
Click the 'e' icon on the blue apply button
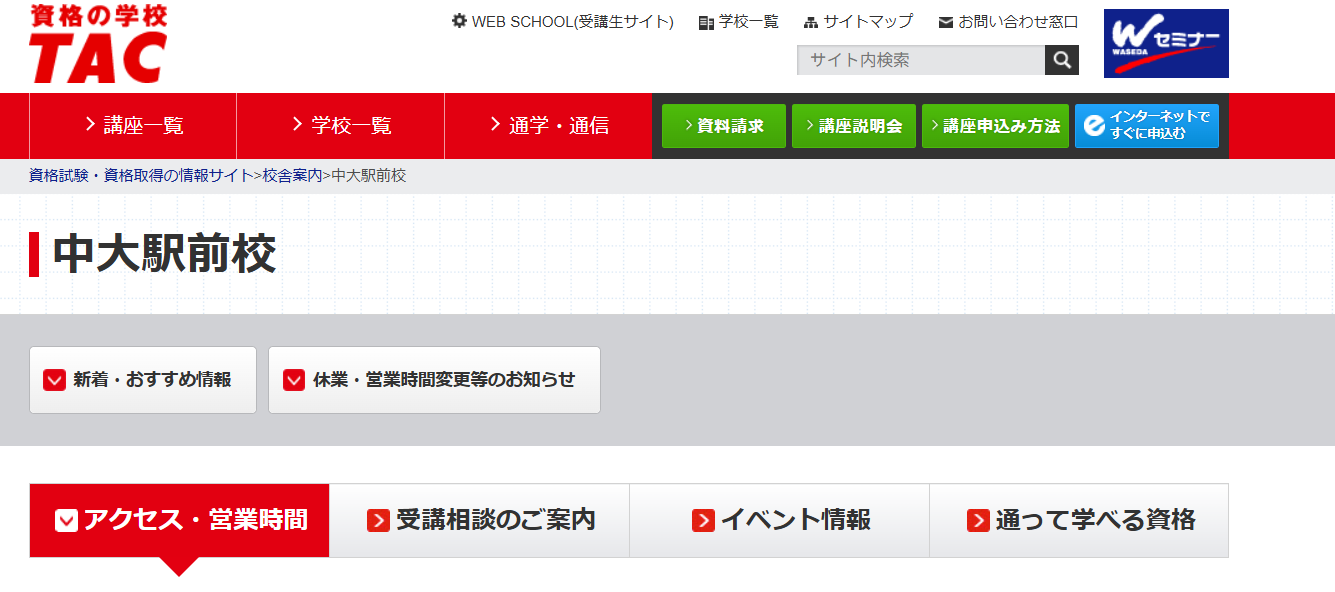[x=1094, y=126]
